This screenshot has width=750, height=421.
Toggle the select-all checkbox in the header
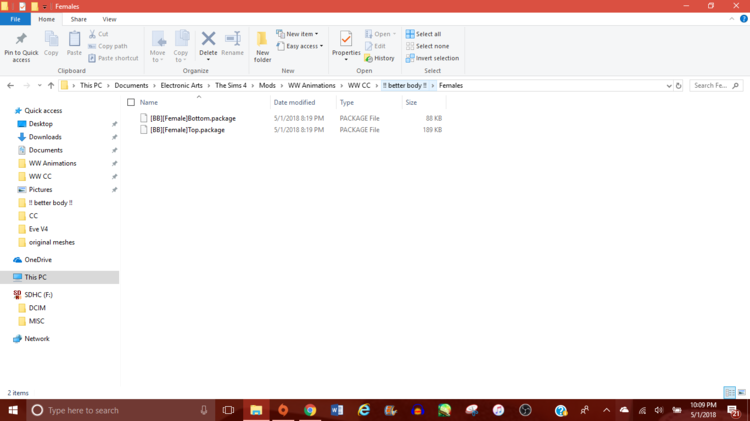131,102
